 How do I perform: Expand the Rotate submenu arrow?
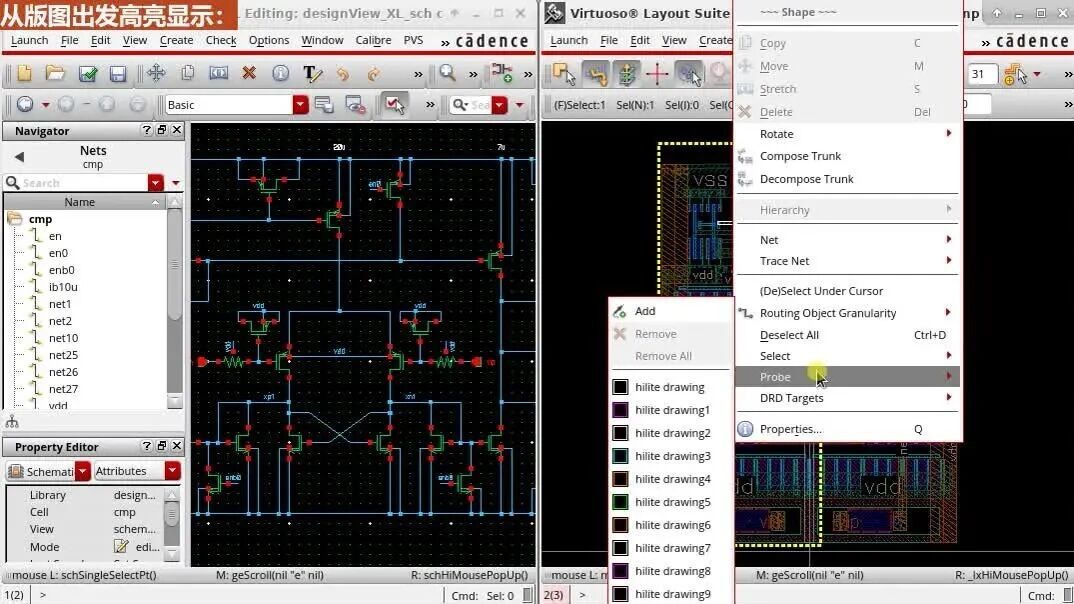949,134
